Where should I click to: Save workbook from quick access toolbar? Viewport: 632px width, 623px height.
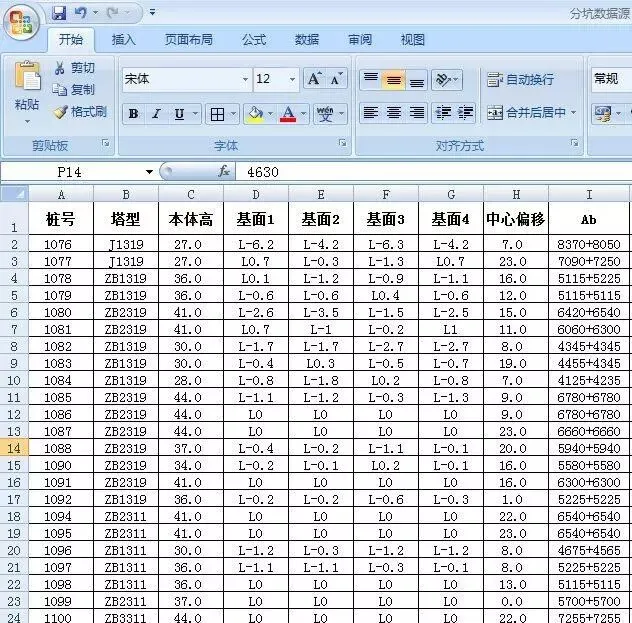[59, 13]
